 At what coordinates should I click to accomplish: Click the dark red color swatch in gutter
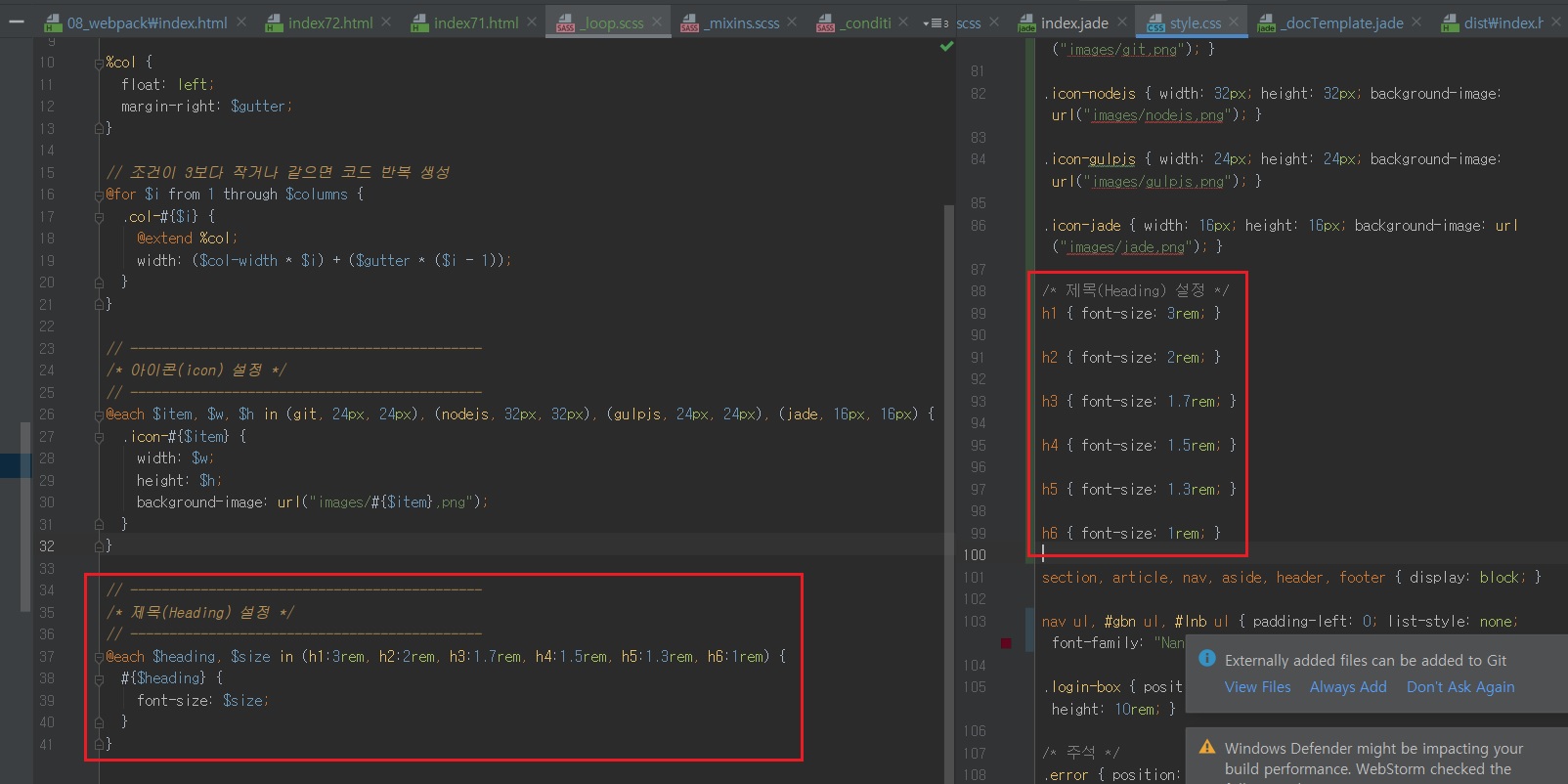click(1006, 643)
